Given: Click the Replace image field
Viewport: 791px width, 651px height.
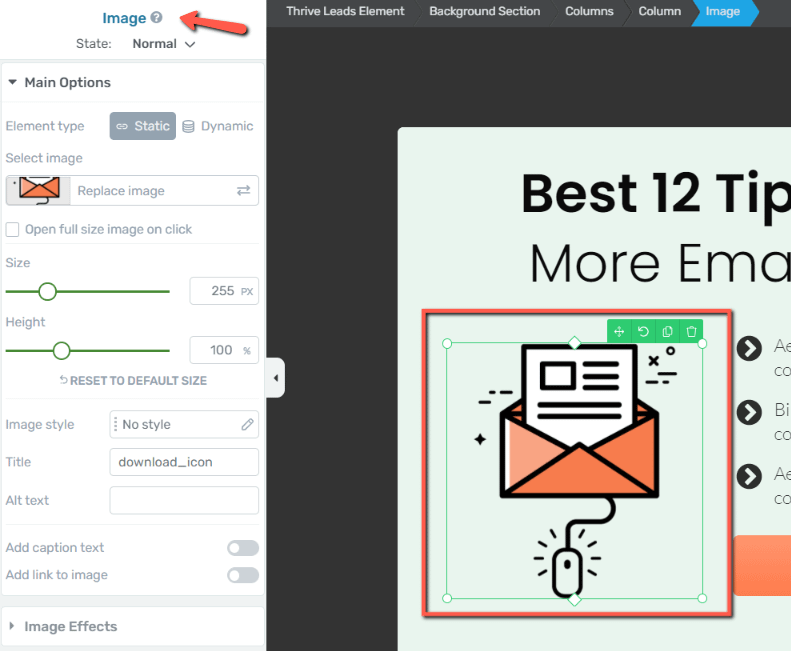Looking at the screenshot, I should coord(132,190).
